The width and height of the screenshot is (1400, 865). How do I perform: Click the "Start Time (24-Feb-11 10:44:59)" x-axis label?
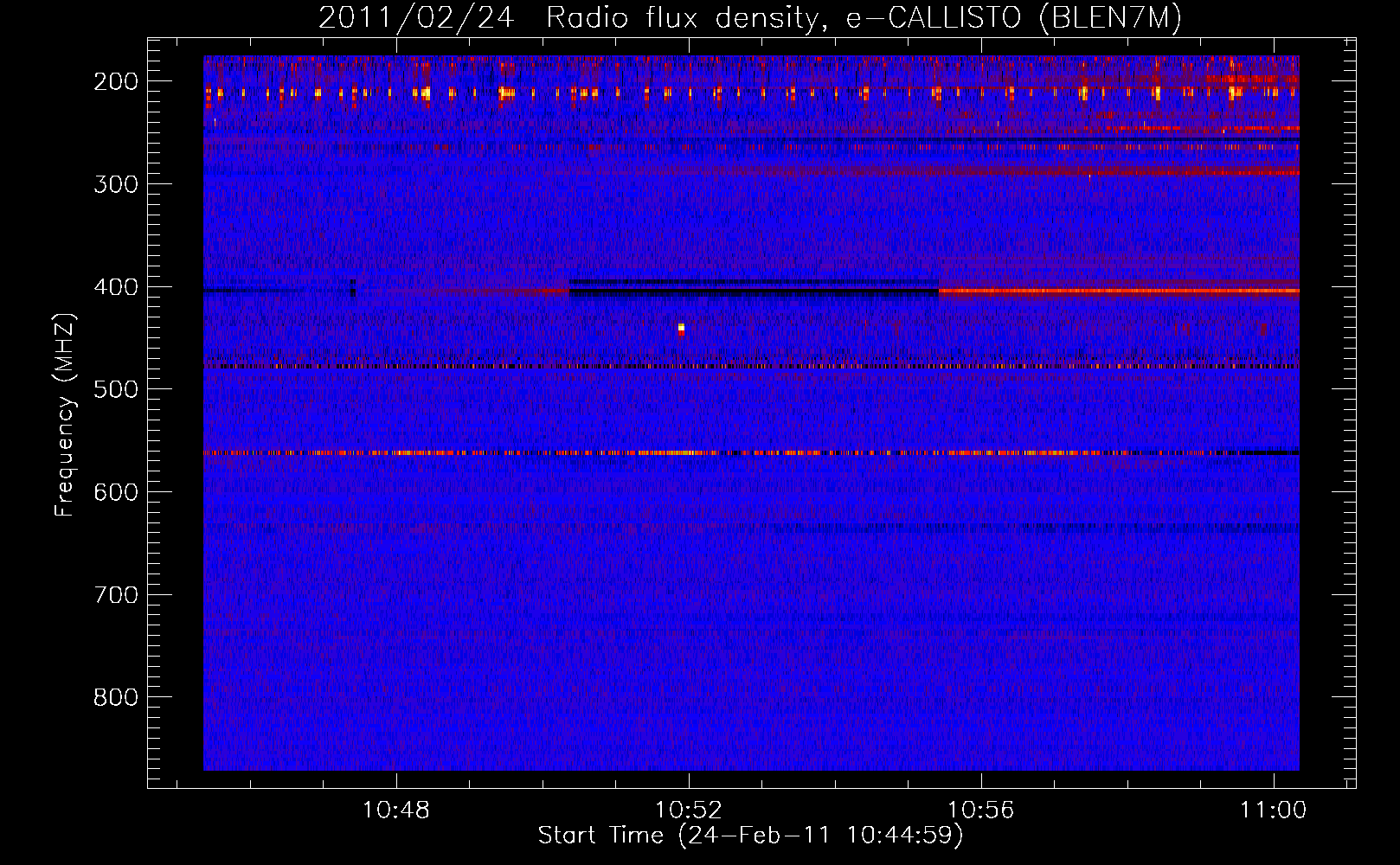click(750, 836)
